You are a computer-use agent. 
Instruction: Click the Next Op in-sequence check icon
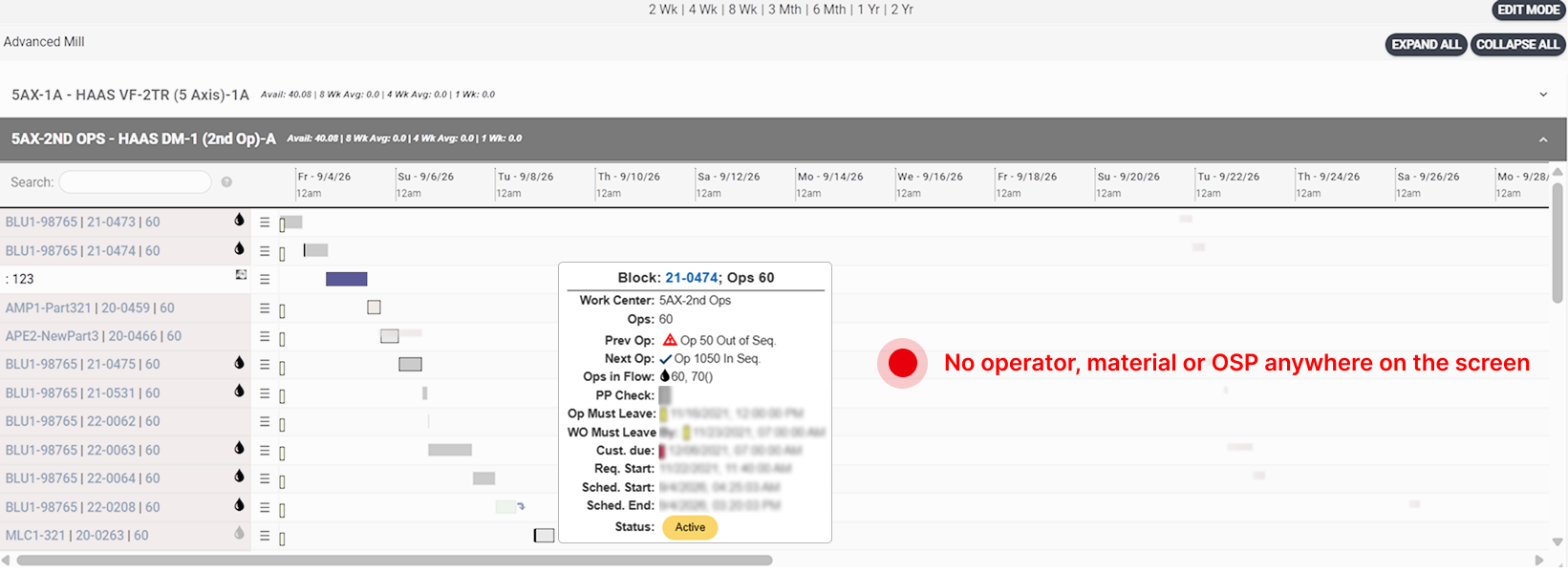[x=666, y=359]
